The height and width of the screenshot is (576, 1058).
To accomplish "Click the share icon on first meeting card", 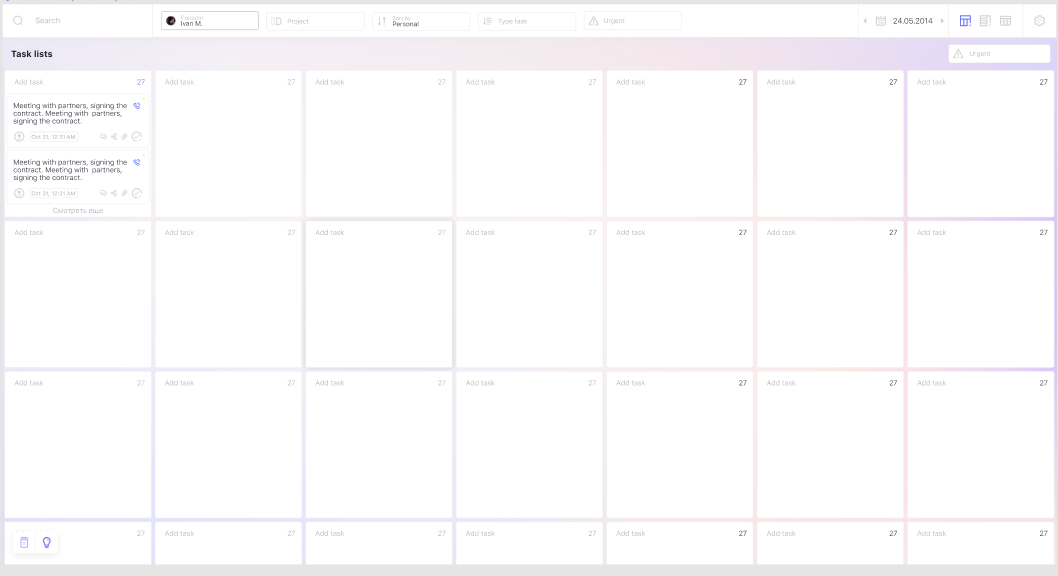I will pyautogui.click(x=114, y=137).
